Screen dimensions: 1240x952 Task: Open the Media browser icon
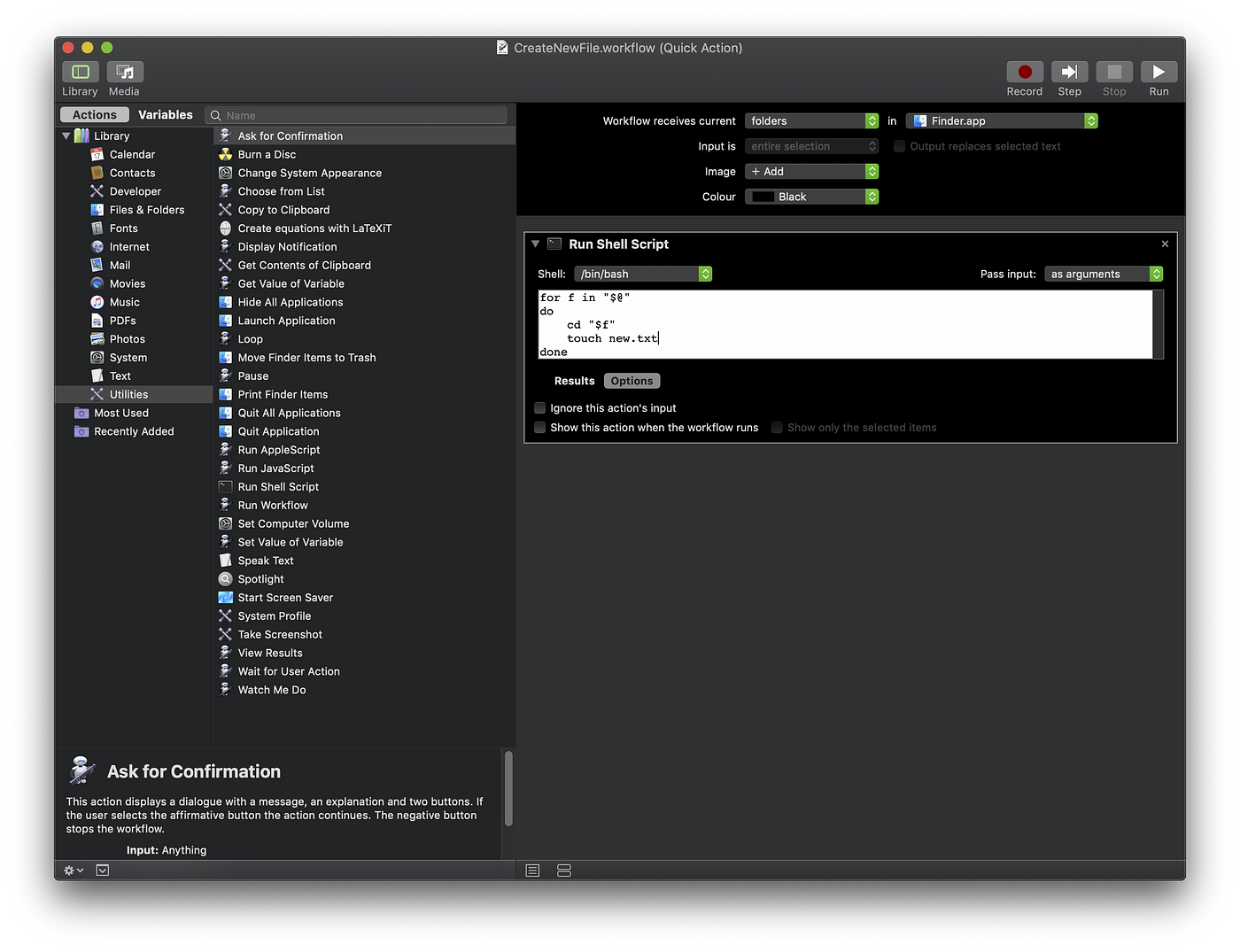[125, 72]
